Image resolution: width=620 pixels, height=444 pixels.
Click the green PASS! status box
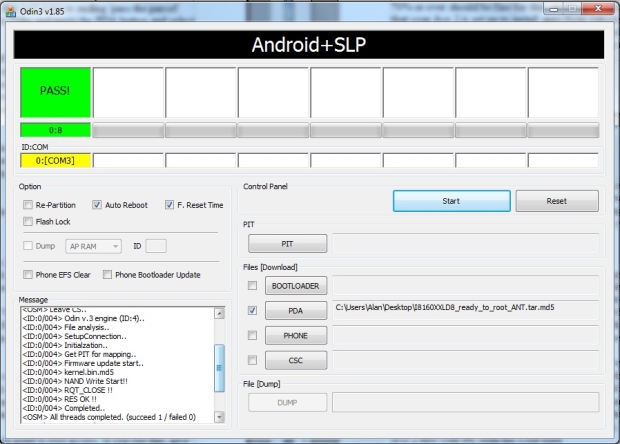click(55, 92)
